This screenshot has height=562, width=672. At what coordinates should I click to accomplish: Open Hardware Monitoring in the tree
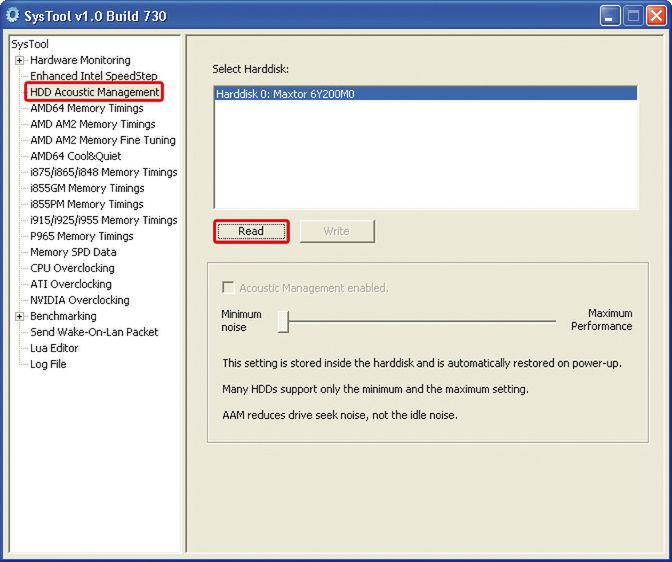coord(80,60)
